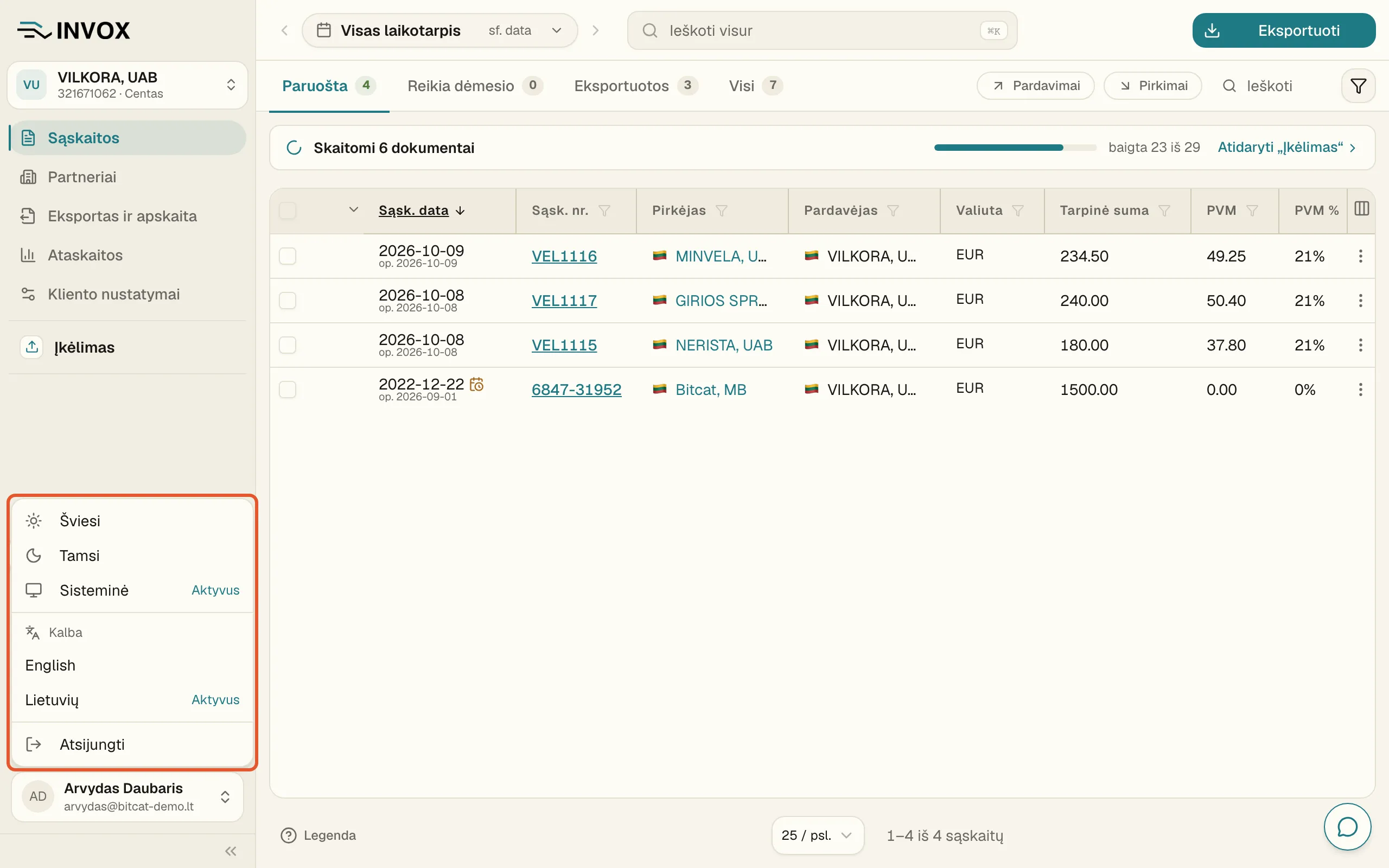Image resolution: width=1389 pixels, height=868 pixels.
Task: Open the Visas laikotarpis date range dropdown
Action: coord(439,30)
